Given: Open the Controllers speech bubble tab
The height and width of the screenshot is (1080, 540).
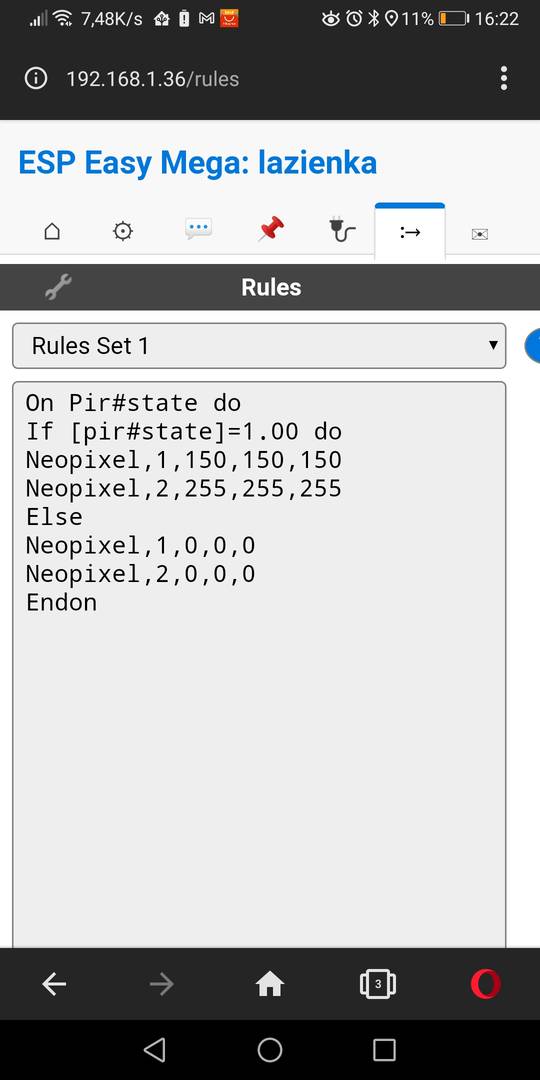Looking at the screenshot, I should 198,229.
